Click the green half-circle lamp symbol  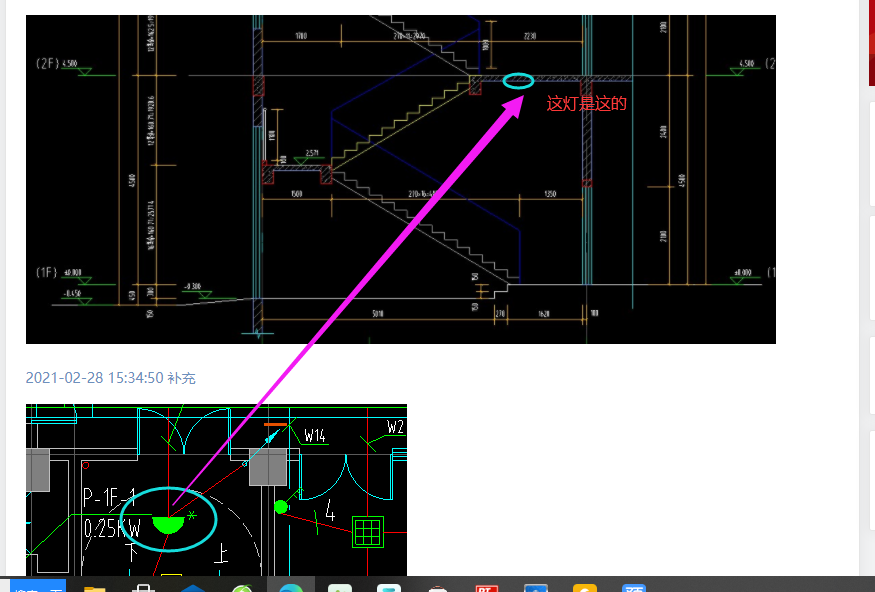point(168,524)
